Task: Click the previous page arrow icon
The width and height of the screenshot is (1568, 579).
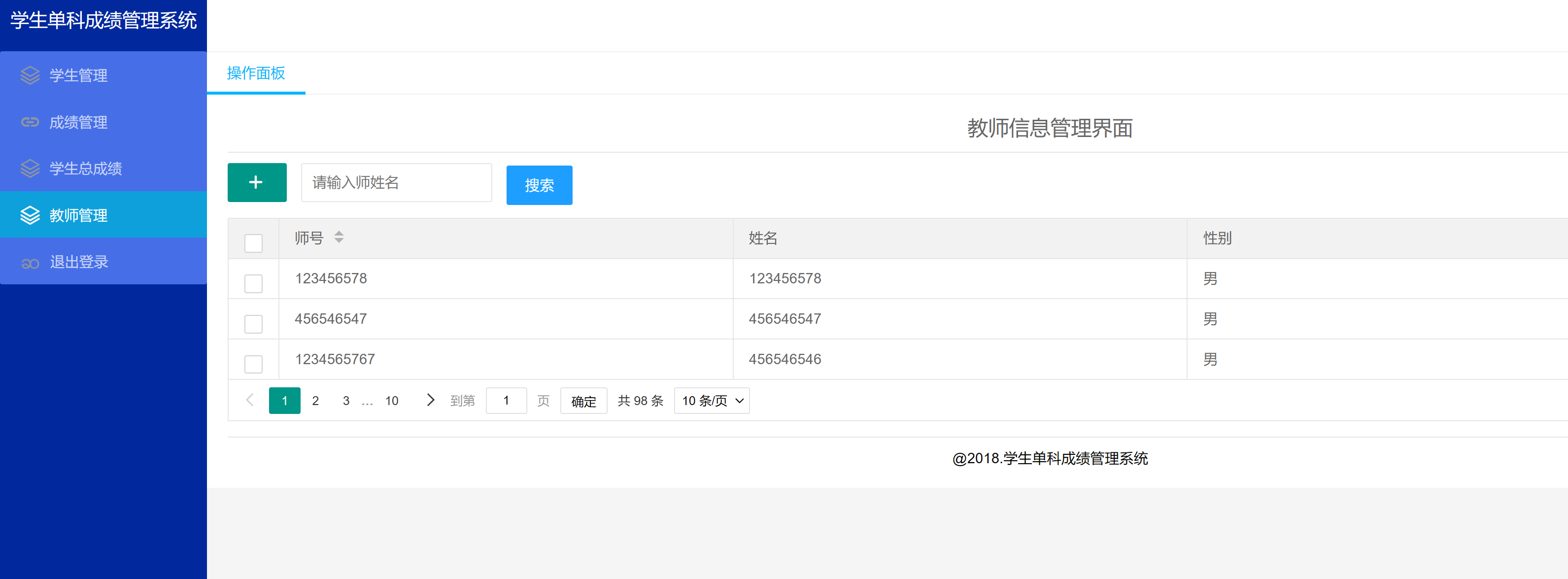Action: 249,400
